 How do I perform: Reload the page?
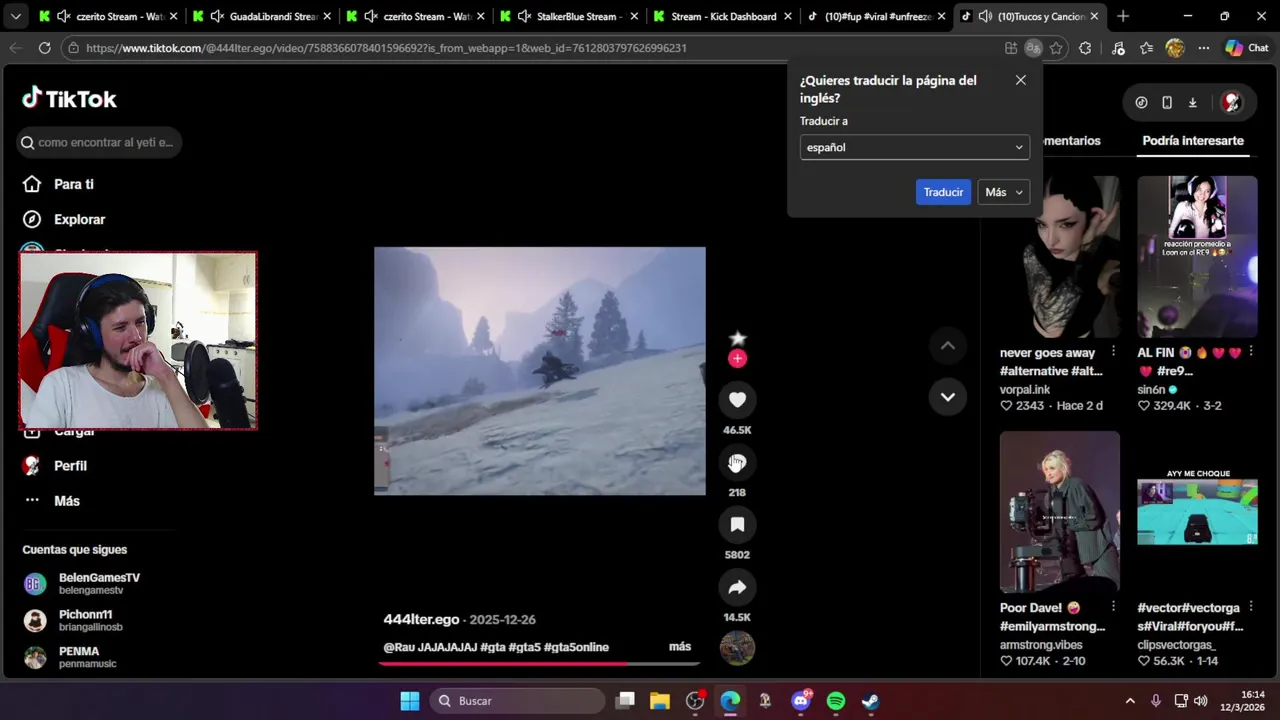tap(44, 48)
